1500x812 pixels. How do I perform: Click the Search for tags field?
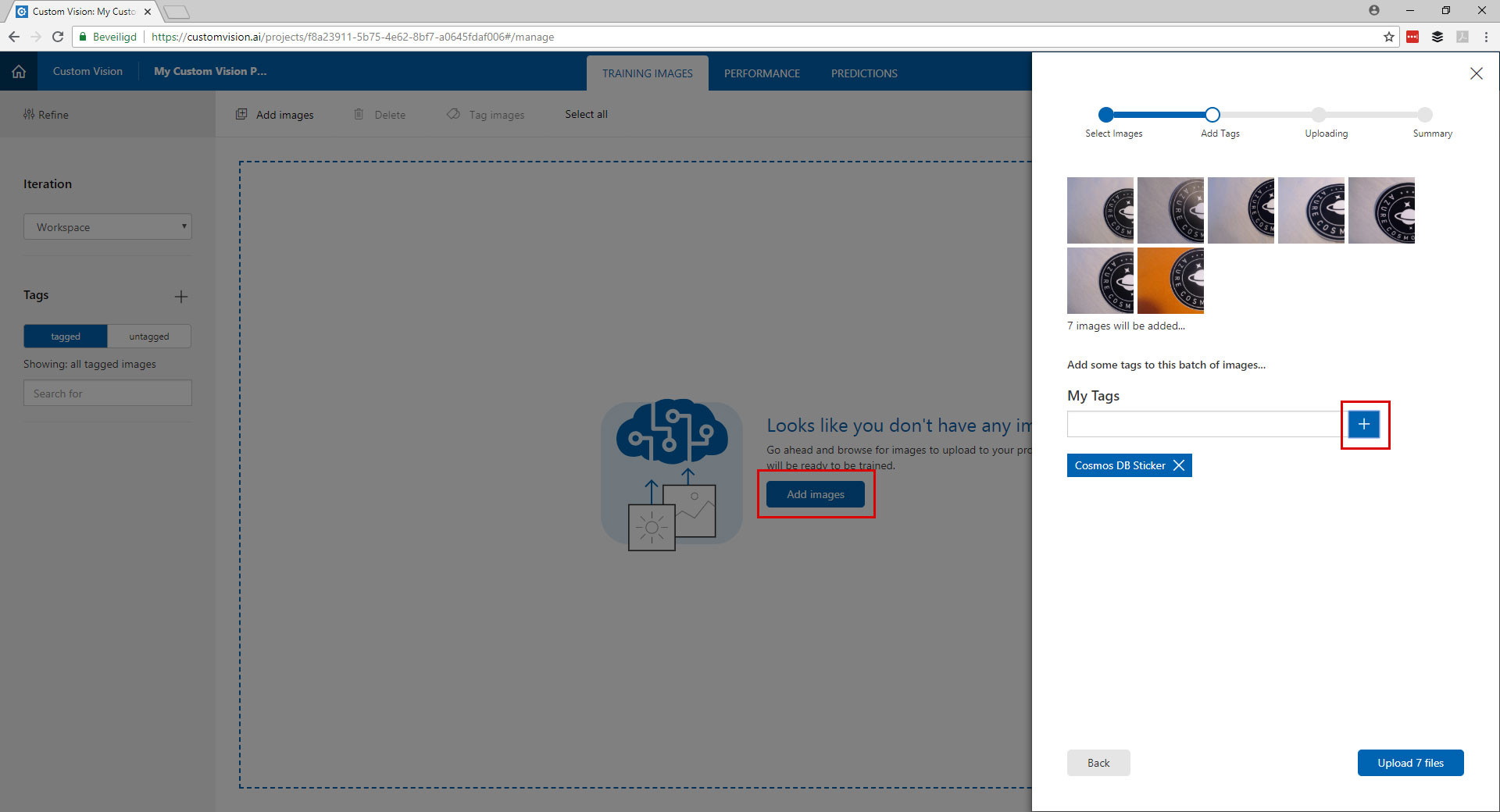(108, 393)
